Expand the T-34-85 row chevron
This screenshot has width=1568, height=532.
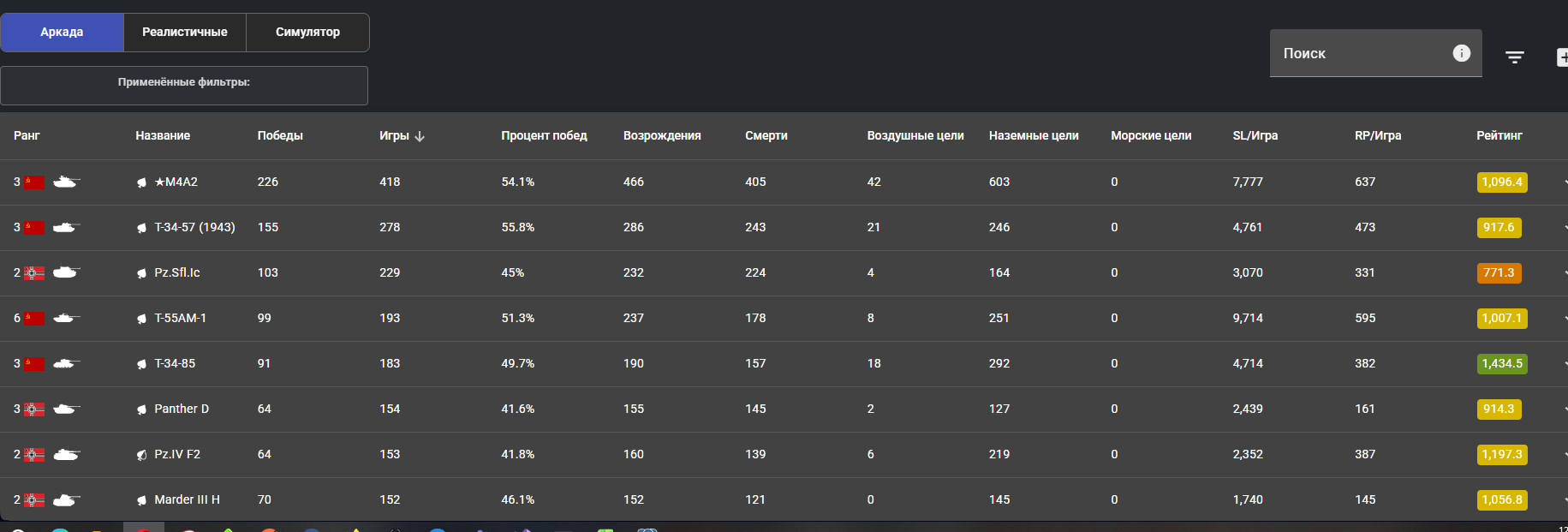pos(1564,364)
